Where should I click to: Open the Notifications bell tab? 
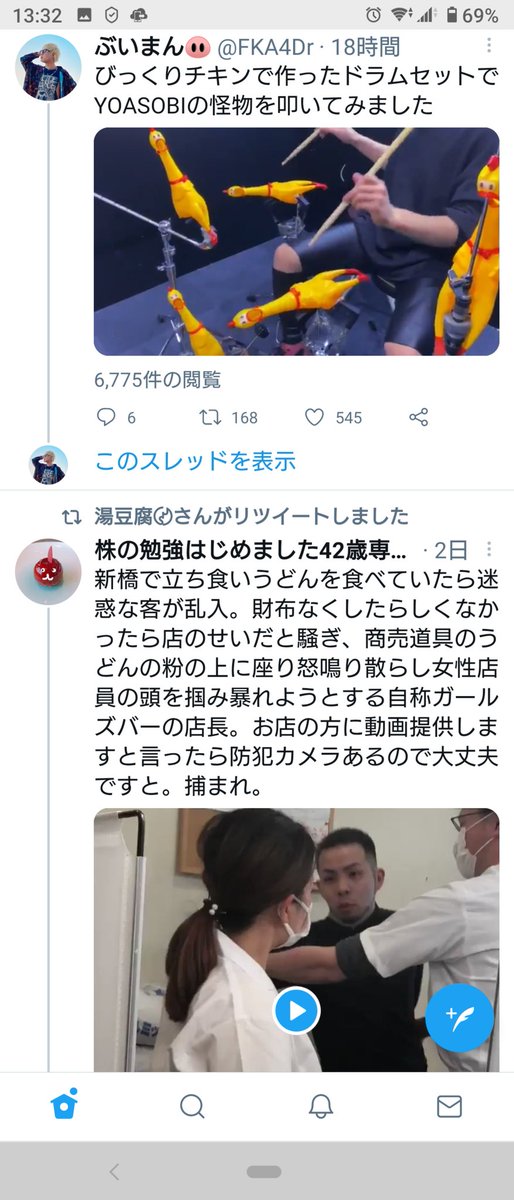click(320, 1105)
